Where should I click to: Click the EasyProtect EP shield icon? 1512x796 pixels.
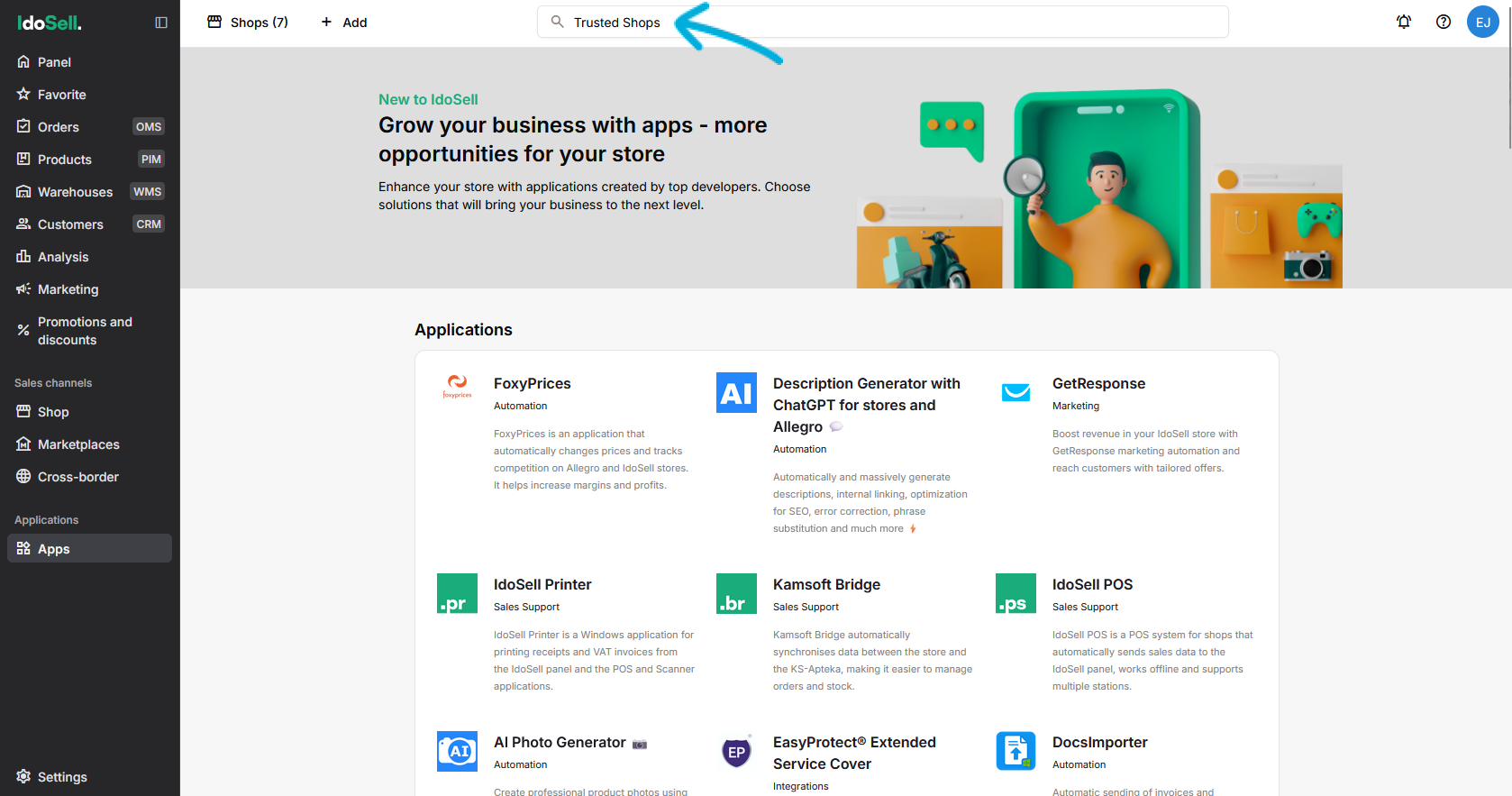(736, 751)
